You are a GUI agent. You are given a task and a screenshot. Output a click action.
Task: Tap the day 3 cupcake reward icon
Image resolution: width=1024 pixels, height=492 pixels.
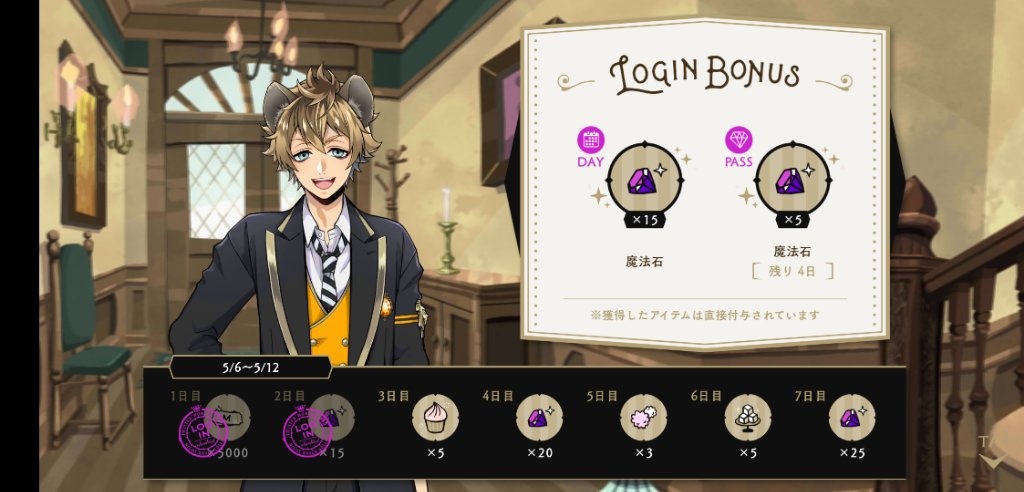tap(435, 418)
